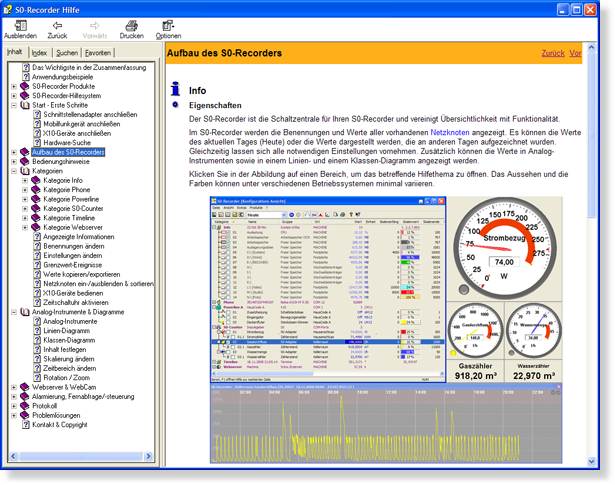Expand the Webserver & WebCam node

point(14,387)
